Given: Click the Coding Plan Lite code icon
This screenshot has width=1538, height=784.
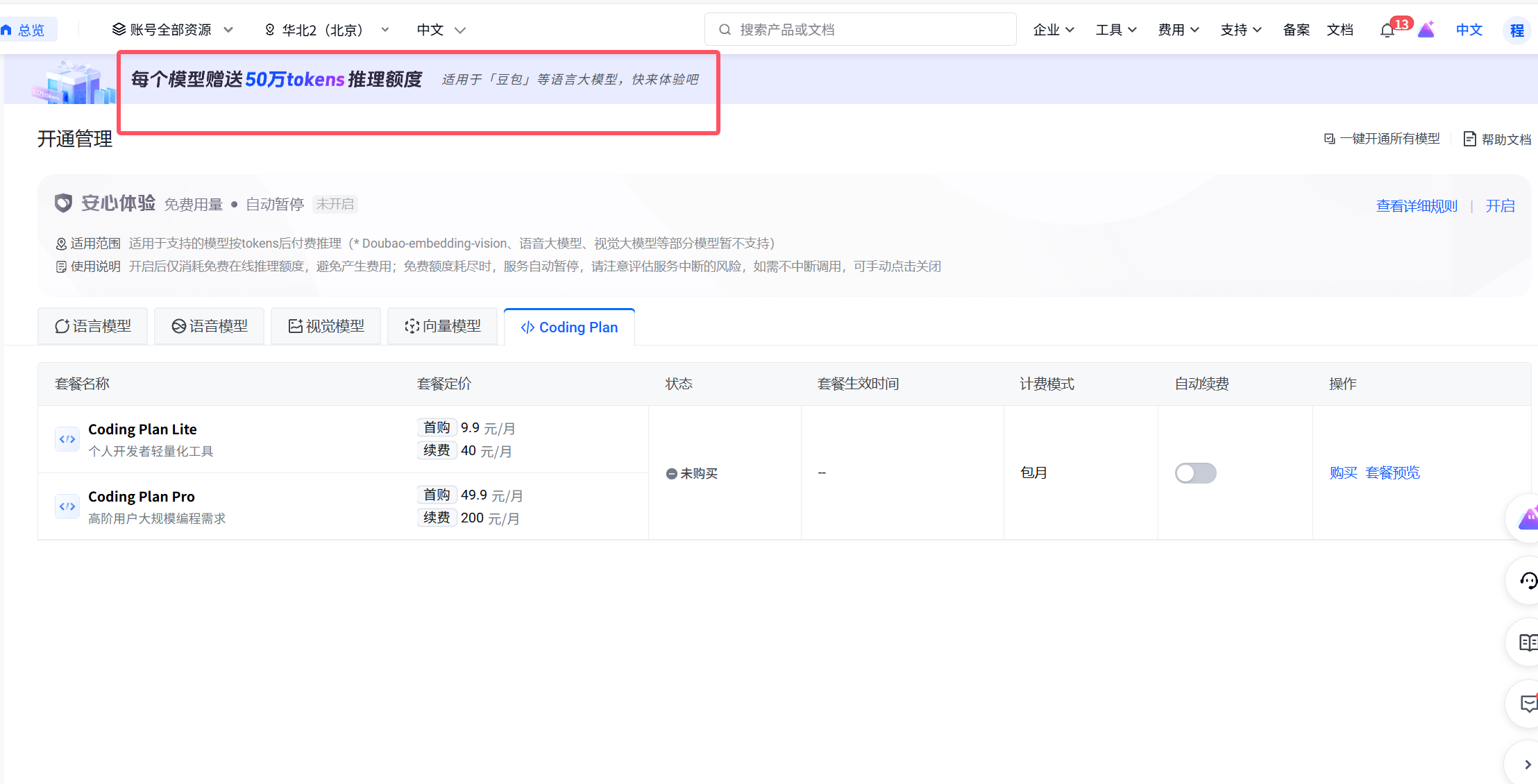Looking at the screenshot, I should 67,439.
